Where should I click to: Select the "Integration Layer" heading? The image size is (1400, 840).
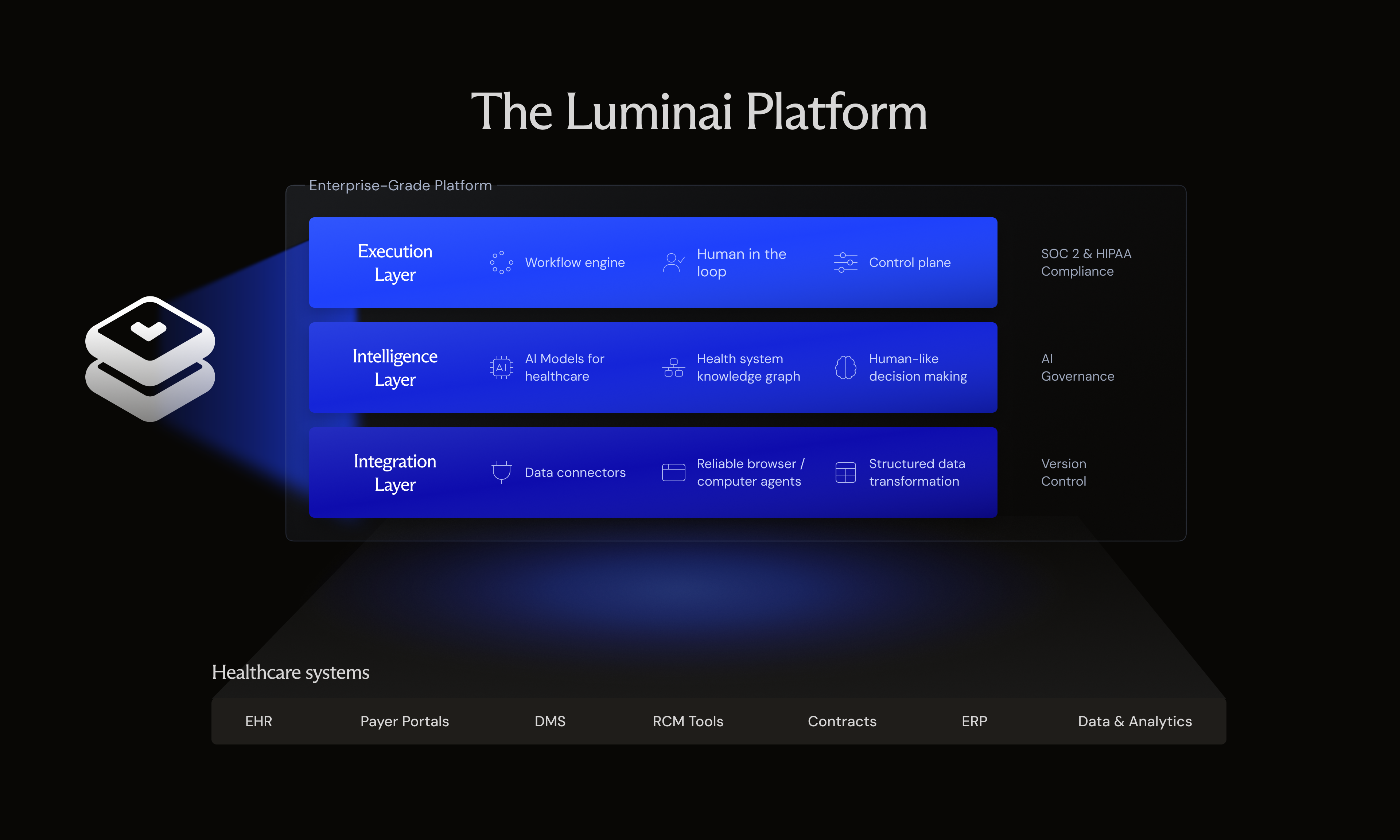(395, 472)
